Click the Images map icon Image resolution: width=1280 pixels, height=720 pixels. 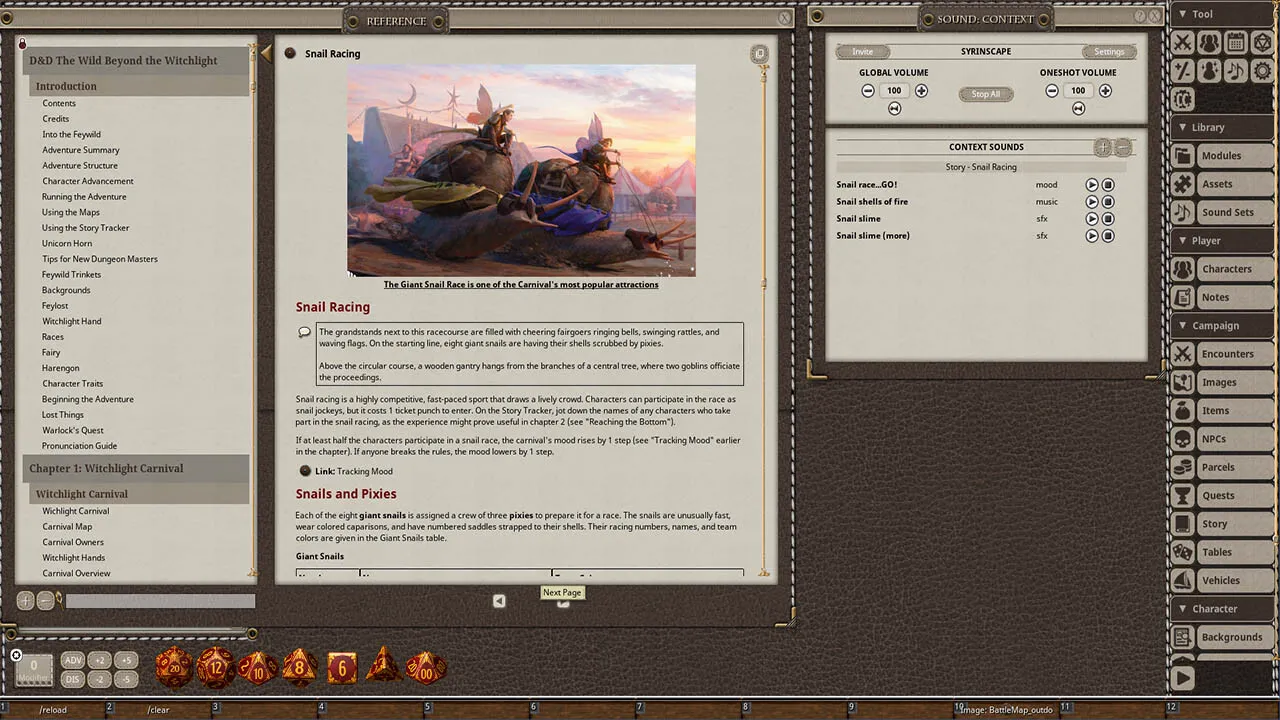click(1183, 382)
